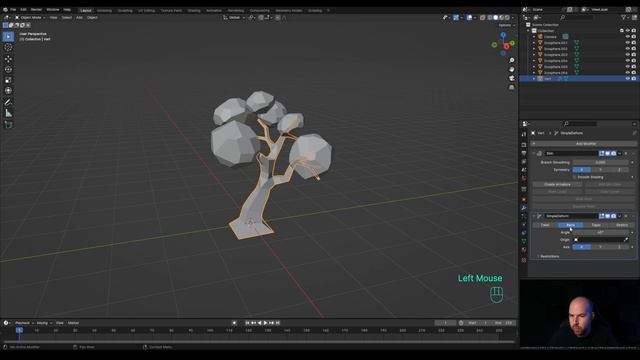Open the Playback dropdown in timeline
640x360 pixels.
24,323
